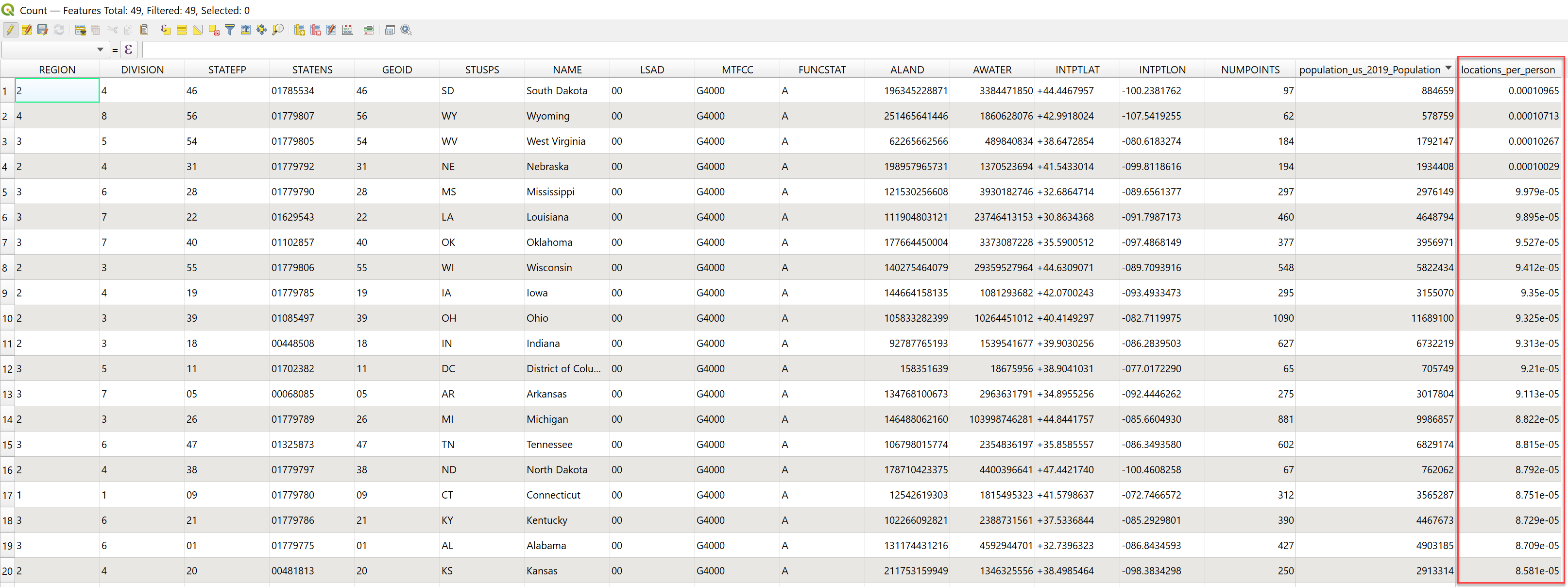Open conditional formatting
This screenshot has height=587, width=1568.
pos(369,30)
